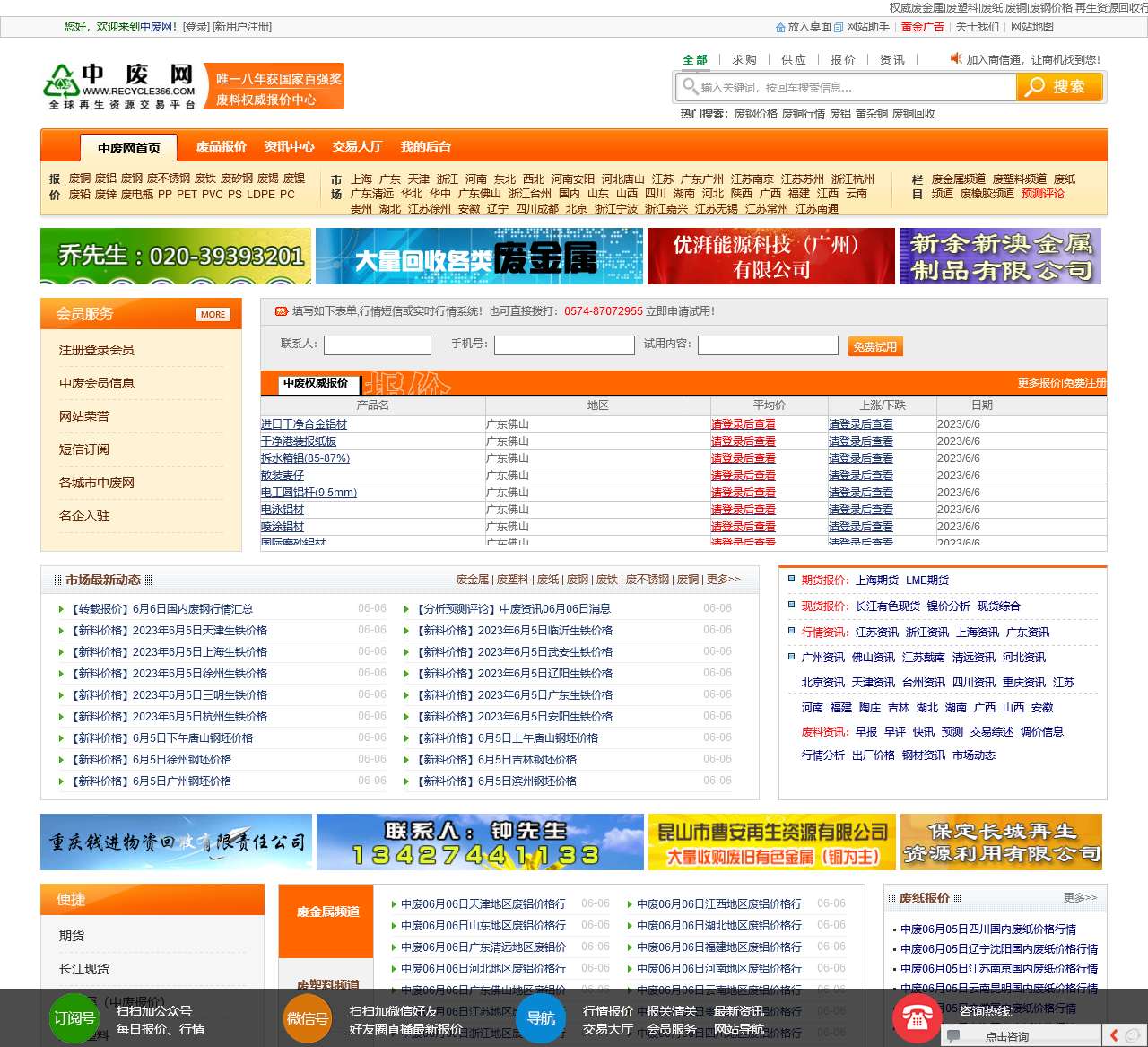
Task: Click 更多>> in 废纸报价 panel
Action: point(1080,897)
